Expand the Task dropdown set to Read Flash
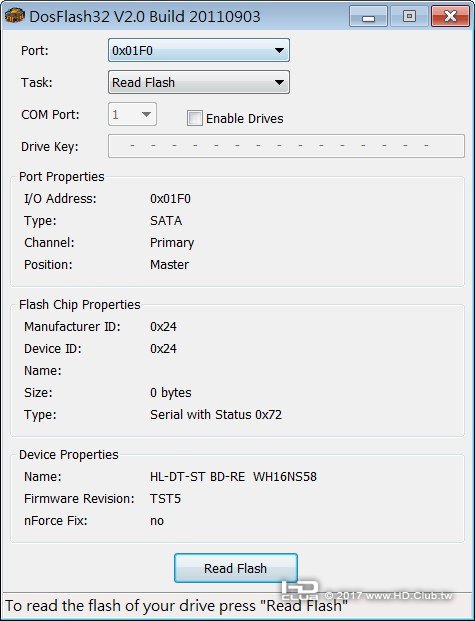475x621 pixels. [199, 82]
